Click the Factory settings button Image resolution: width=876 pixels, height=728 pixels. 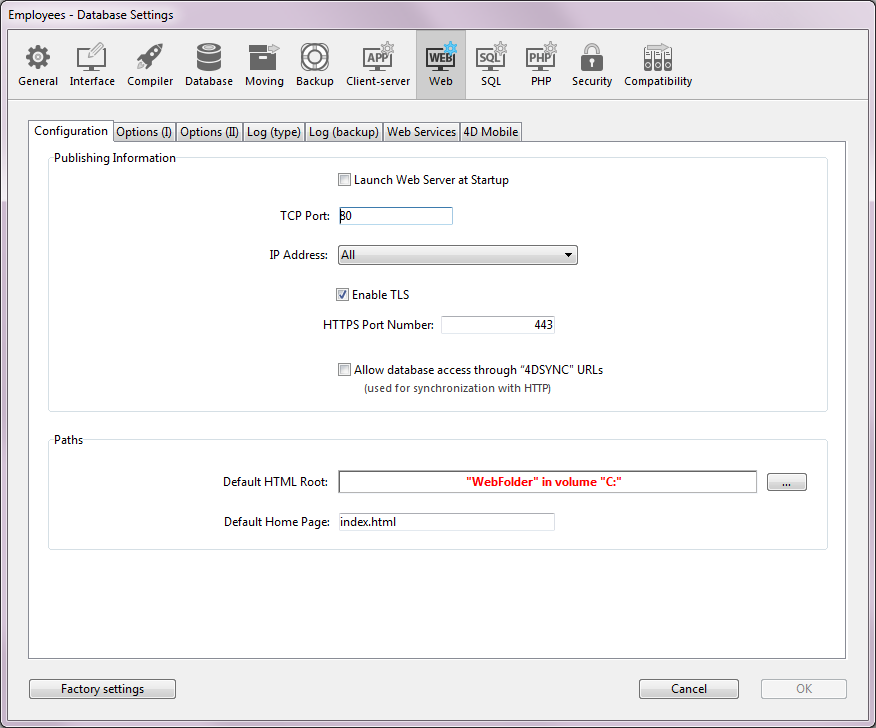click(102, 689)
